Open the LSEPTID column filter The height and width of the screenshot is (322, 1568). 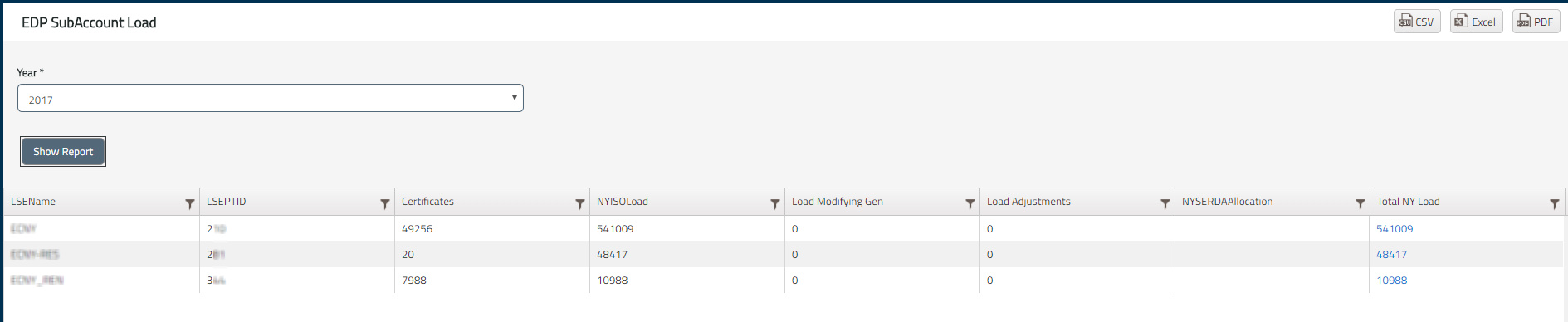coord(384,203)
